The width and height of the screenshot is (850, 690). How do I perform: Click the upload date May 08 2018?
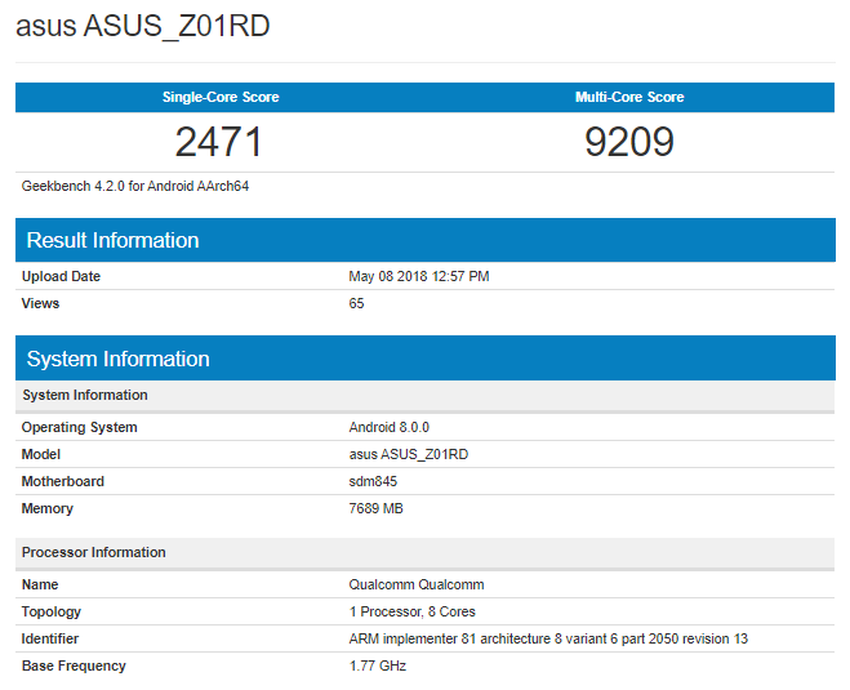(417, 276)
